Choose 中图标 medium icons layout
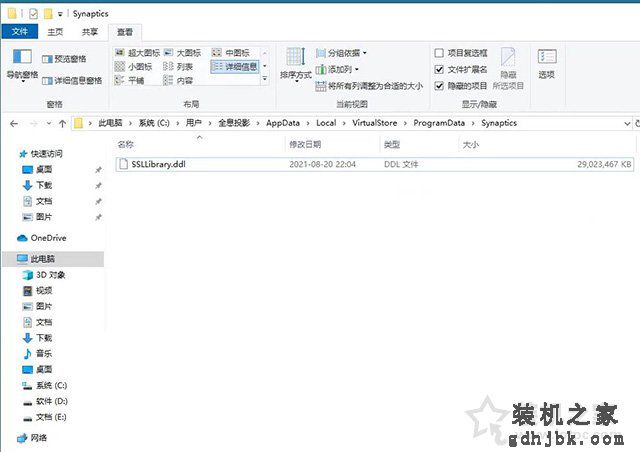The image size is (640, 452). pos(231,53)
